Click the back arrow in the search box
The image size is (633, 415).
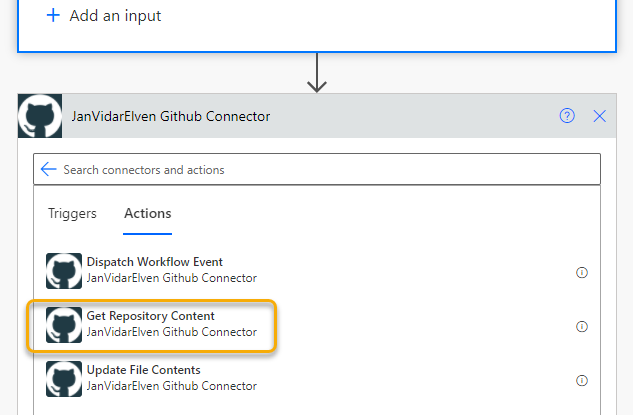(48, 169)
